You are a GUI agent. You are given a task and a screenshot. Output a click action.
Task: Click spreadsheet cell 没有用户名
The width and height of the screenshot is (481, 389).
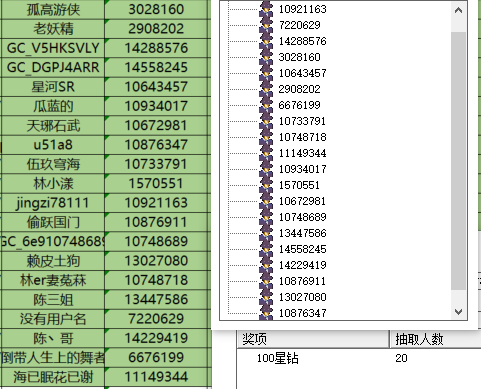pos(53,319)
